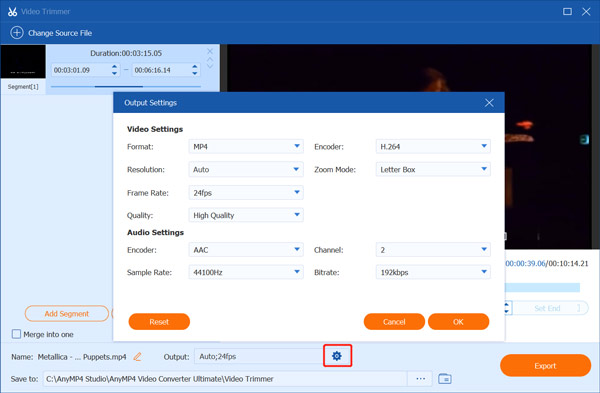Click the current time 00:00:39.06
The height and width of the screenshot is (393, 600).
525,263
